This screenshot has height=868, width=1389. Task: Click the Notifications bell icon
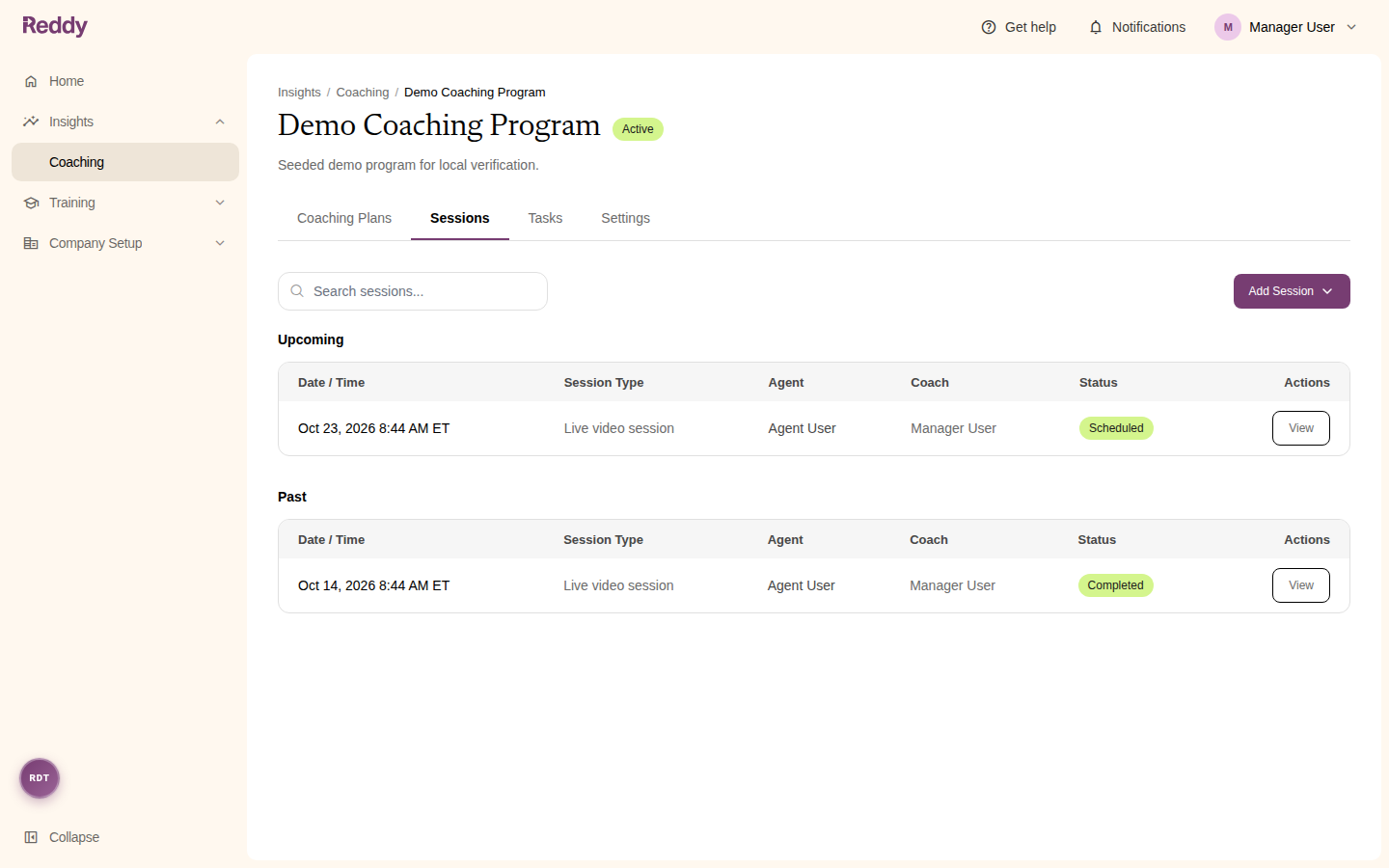(x=1096, y=27)
